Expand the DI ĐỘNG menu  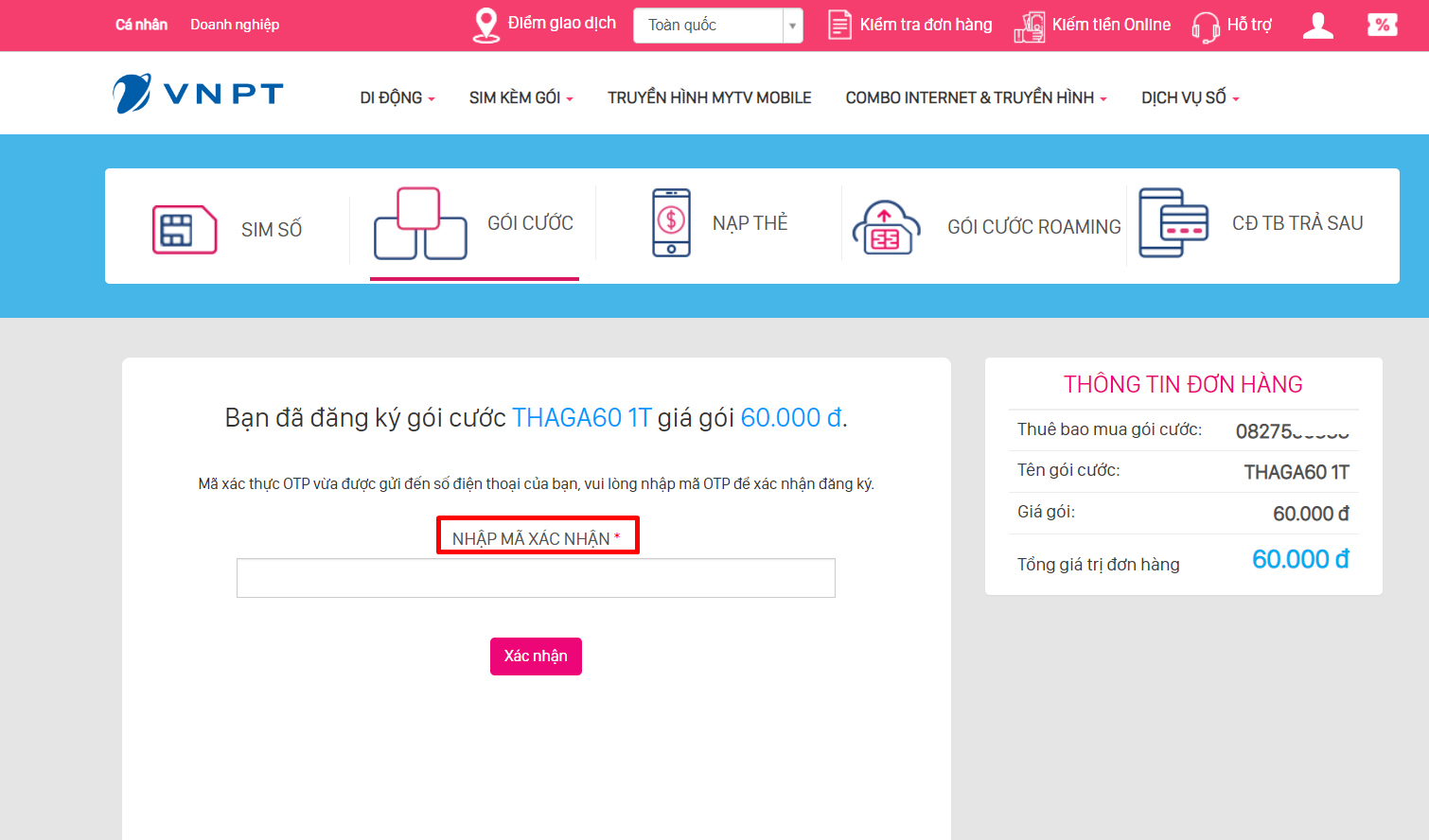tap(397, 97)
